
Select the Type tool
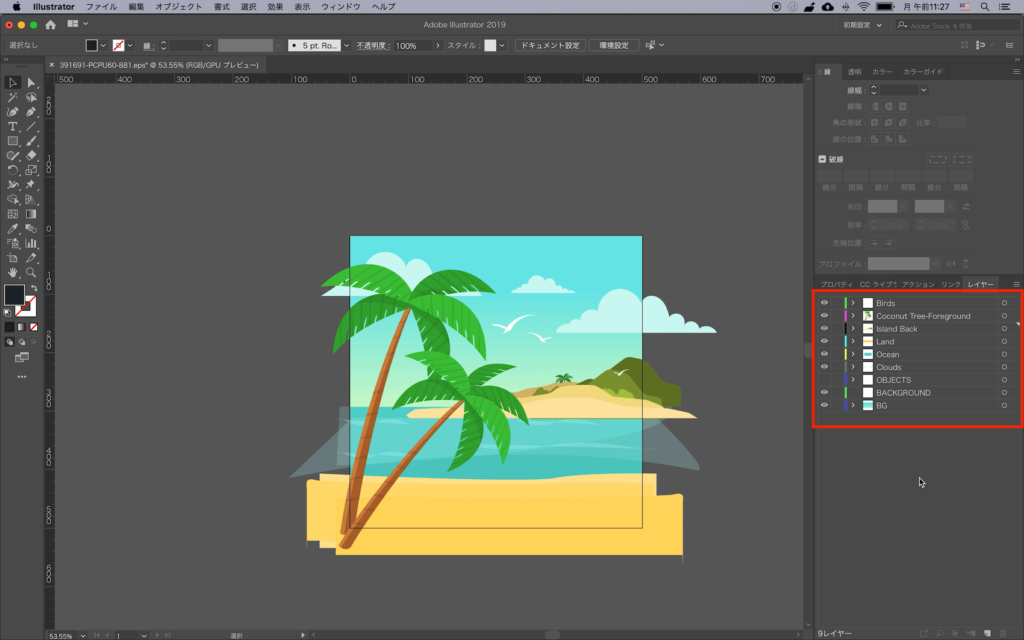pyautogui.click(x=13, y=127)
